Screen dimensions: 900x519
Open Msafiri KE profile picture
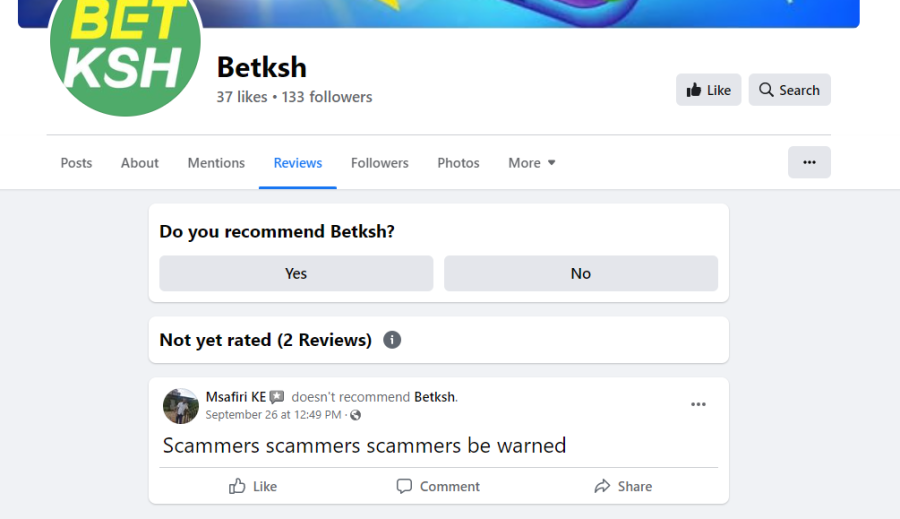click(181, 406)
